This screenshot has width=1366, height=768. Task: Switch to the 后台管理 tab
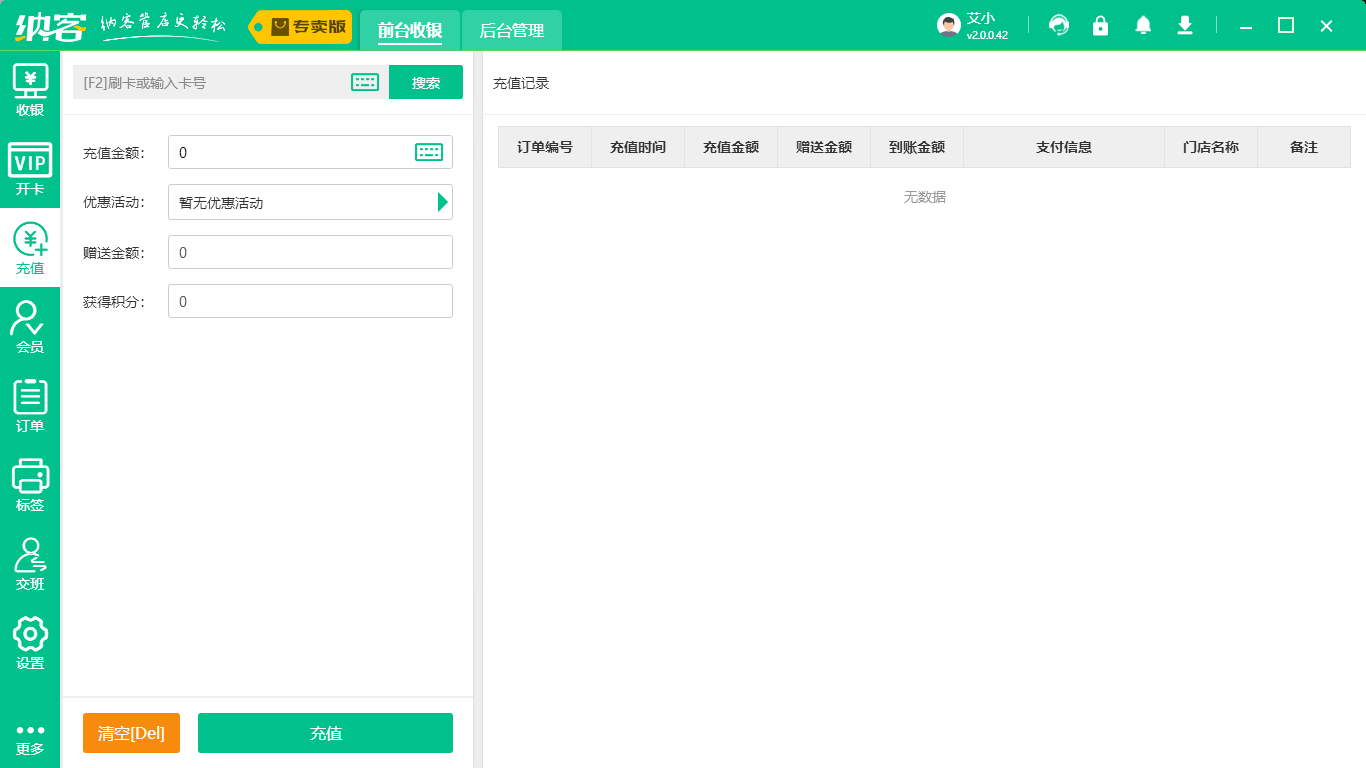(x=512, y=31)
